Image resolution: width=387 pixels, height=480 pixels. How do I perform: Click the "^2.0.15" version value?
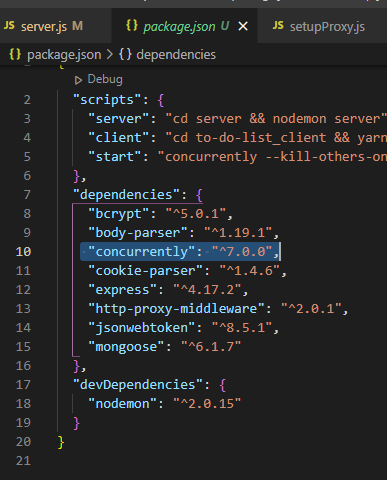click(x=207, y=404)
